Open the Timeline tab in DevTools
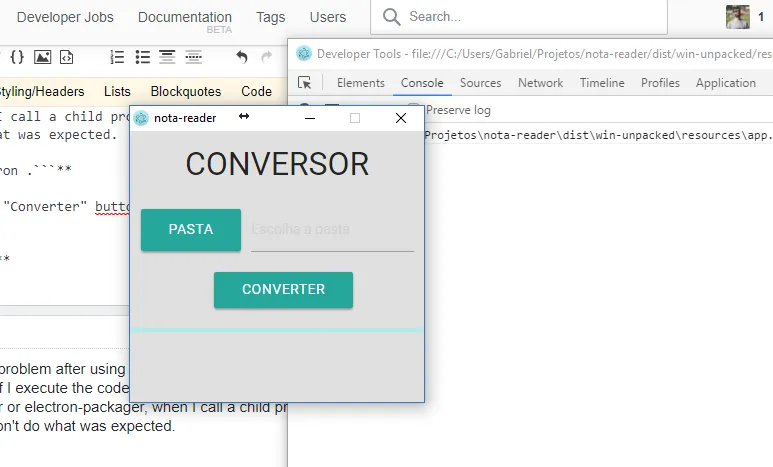 tap(602, 83)
